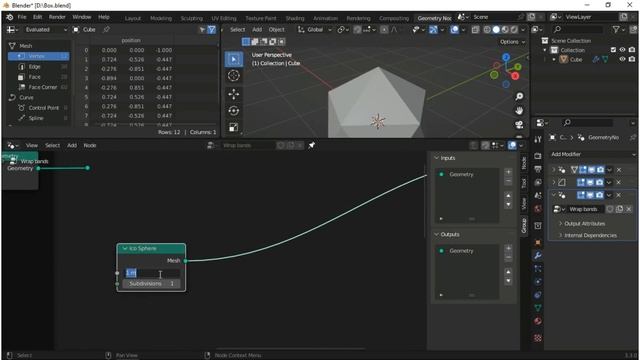Click the red X axis gizmo ball

(x=515, y=76)
